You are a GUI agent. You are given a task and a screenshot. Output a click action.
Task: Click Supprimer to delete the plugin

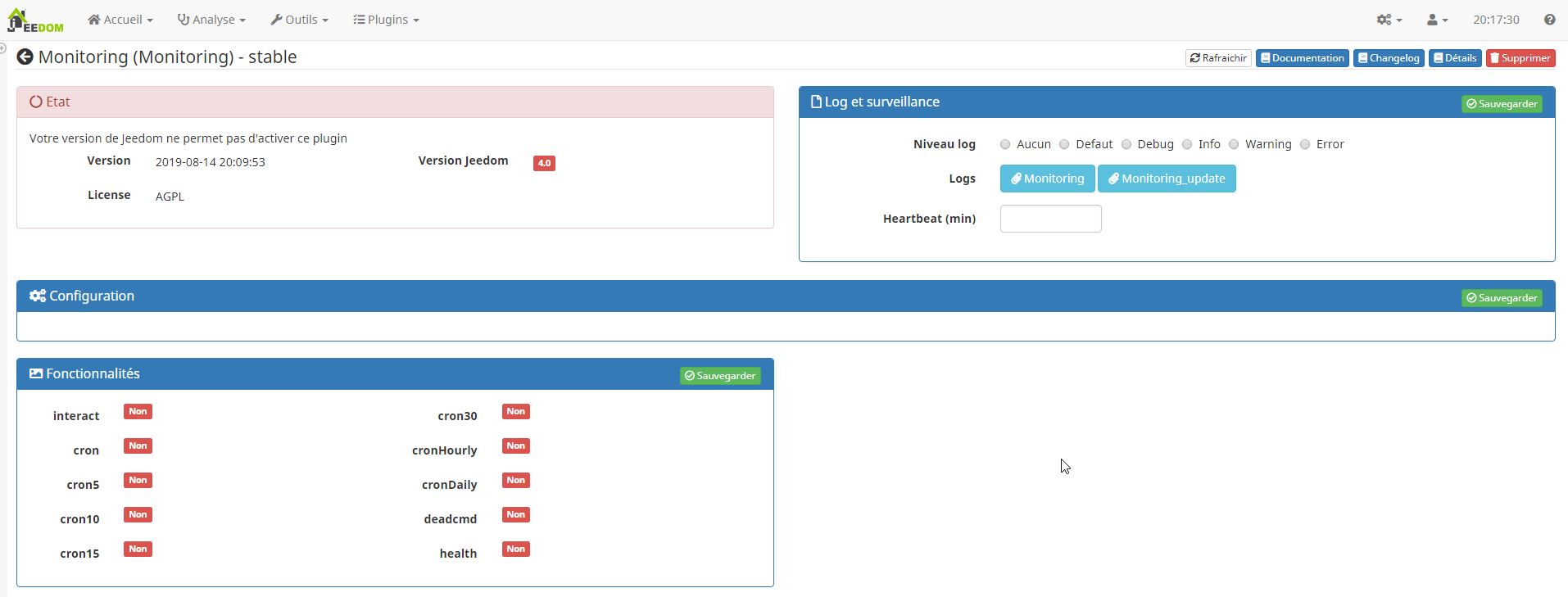click(1520, 58)
